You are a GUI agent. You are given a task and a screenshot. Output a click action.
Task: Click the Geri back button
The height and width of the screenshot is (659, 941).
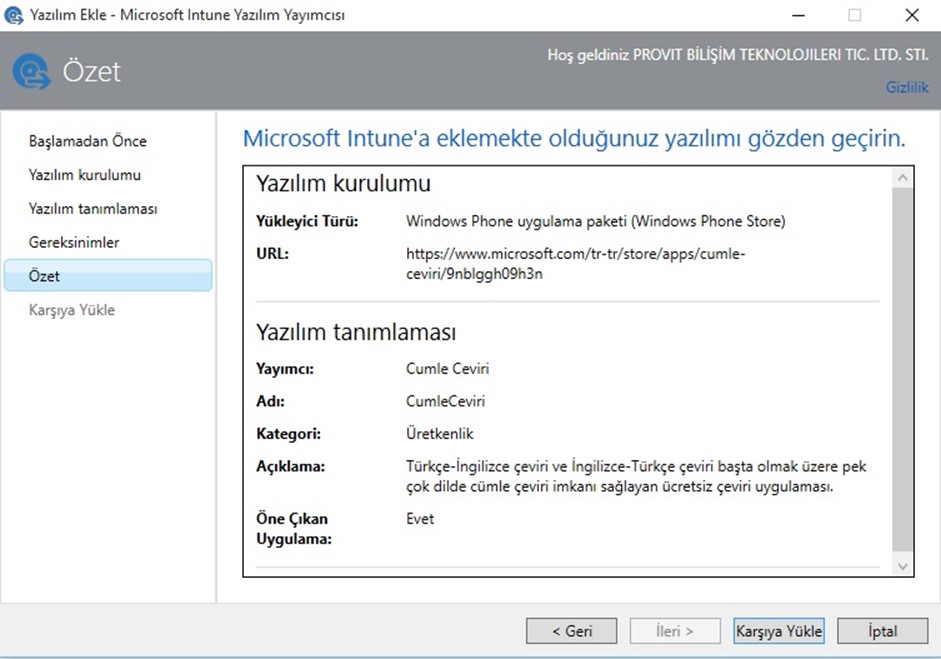coord(571,631)
